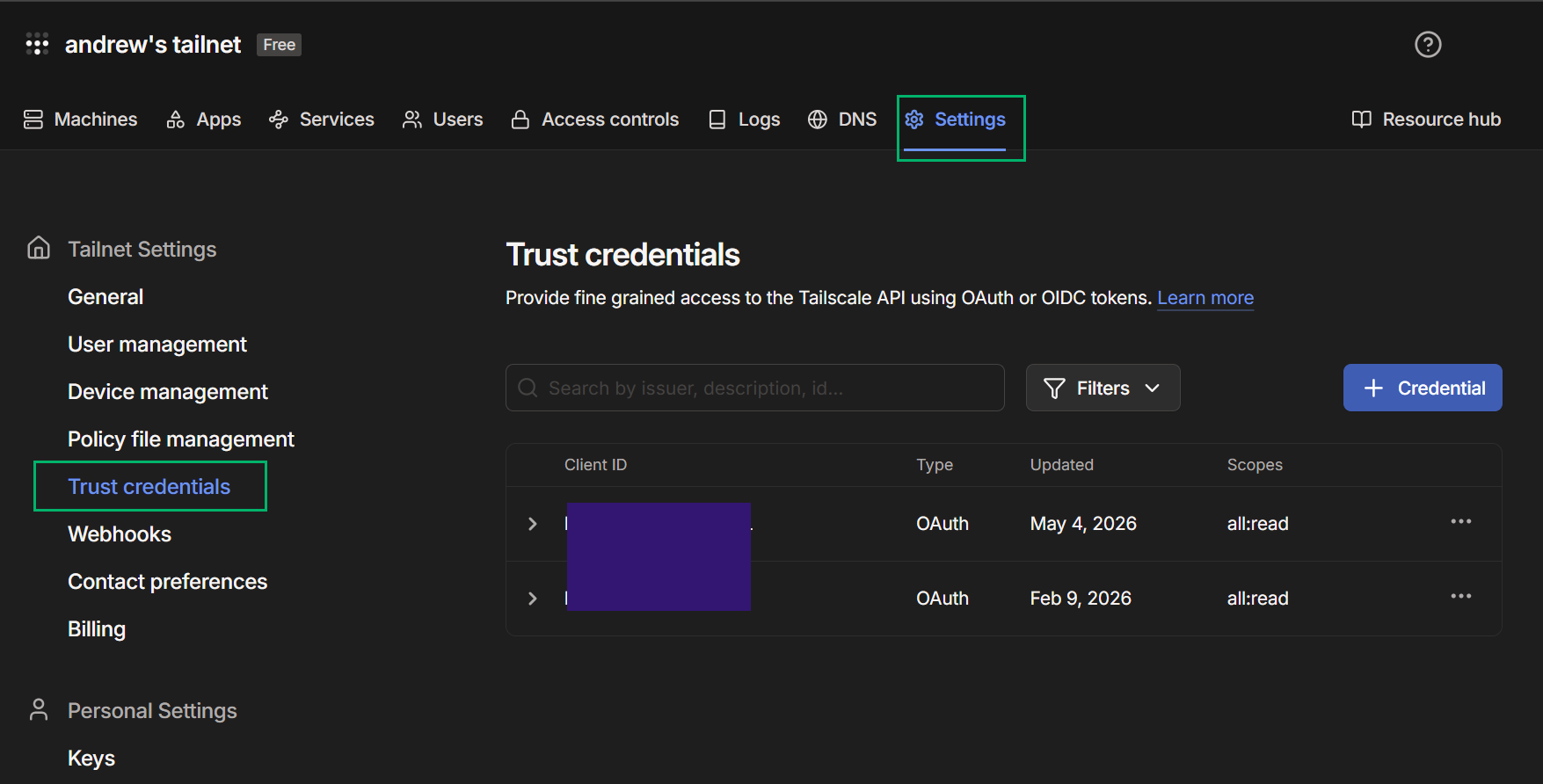Click the Type column header
This screenshot has height=784, width=1543.
tap(935, 465)
